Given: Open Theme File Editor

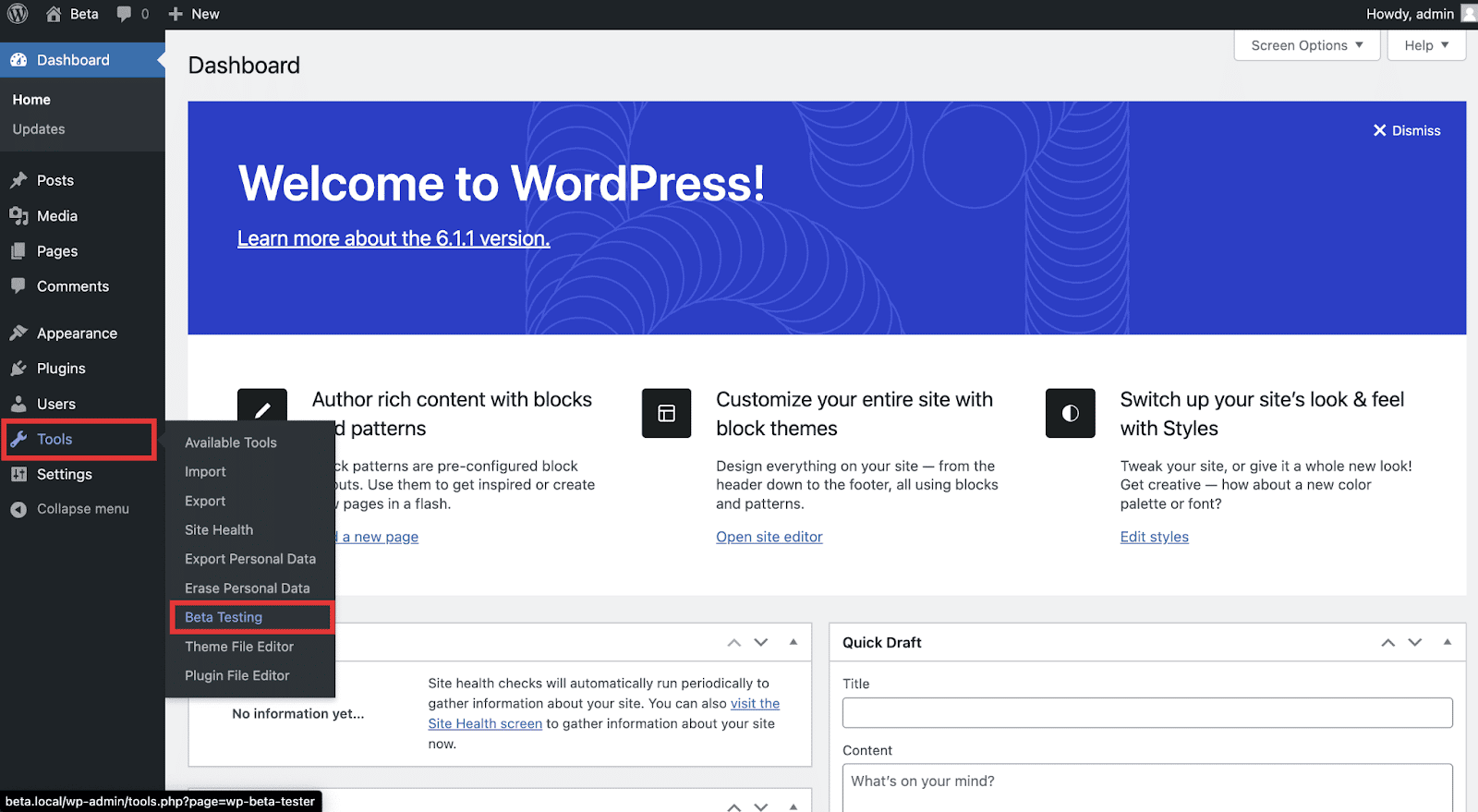Looking at the screenshot, I should pos(238,647).
